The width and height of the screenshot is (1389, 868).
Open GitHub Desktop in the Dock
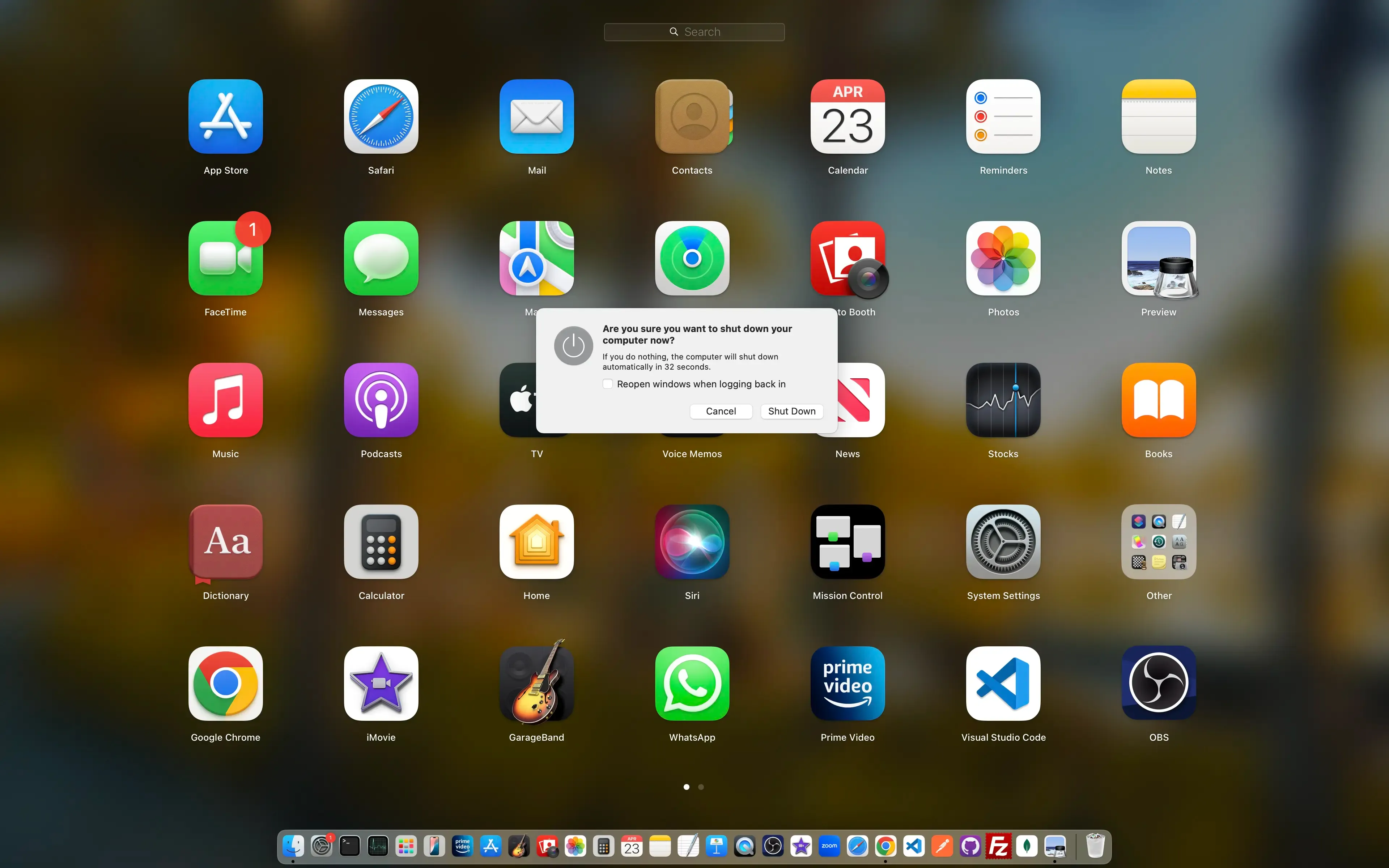(x=970, y=846)
